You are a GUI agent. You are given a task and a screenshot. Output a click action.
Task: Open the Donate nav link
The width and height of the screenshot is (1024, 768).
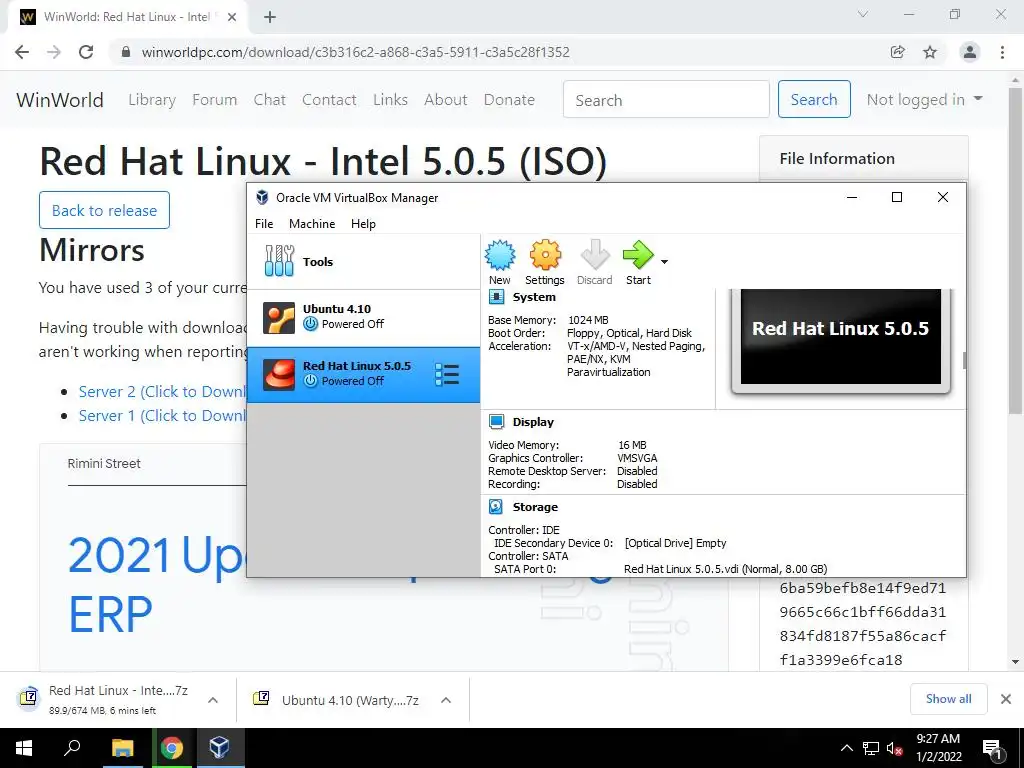[509, 100]
